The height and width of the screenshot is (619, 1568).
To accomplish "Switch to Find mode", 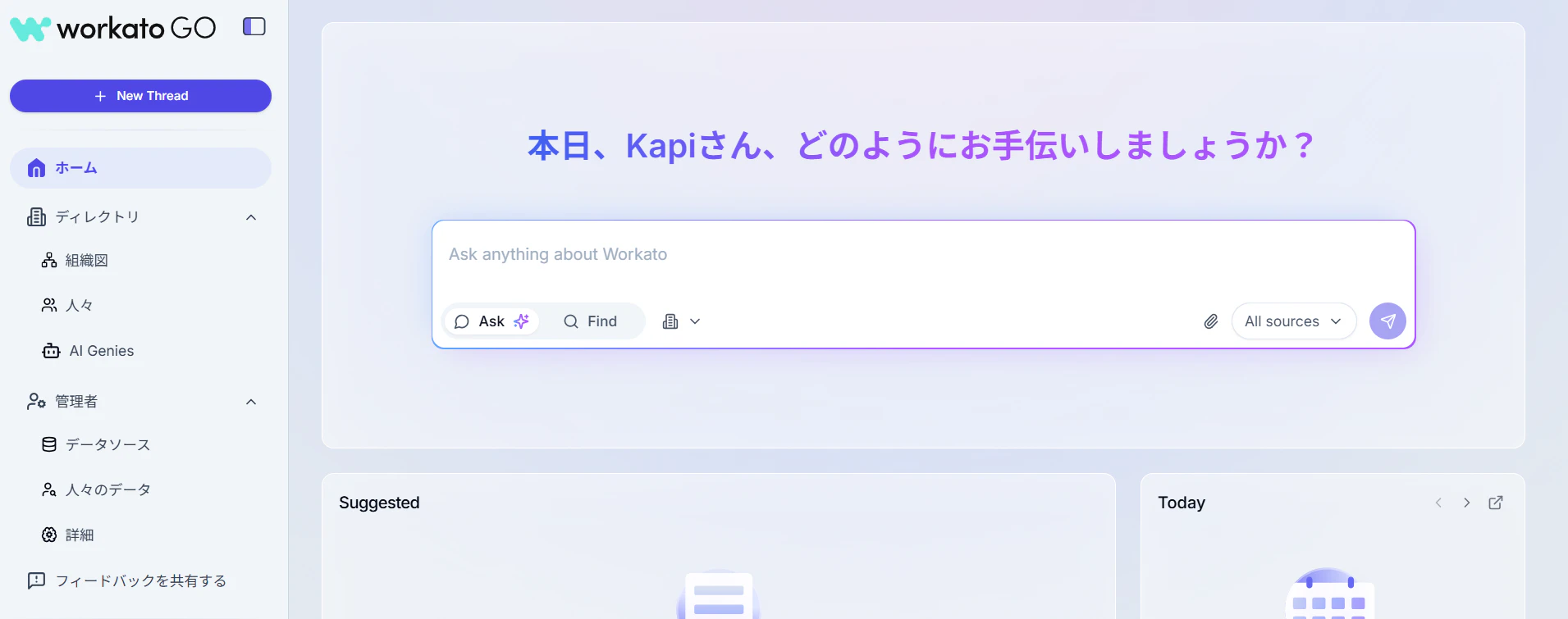I will pos(590,321).
